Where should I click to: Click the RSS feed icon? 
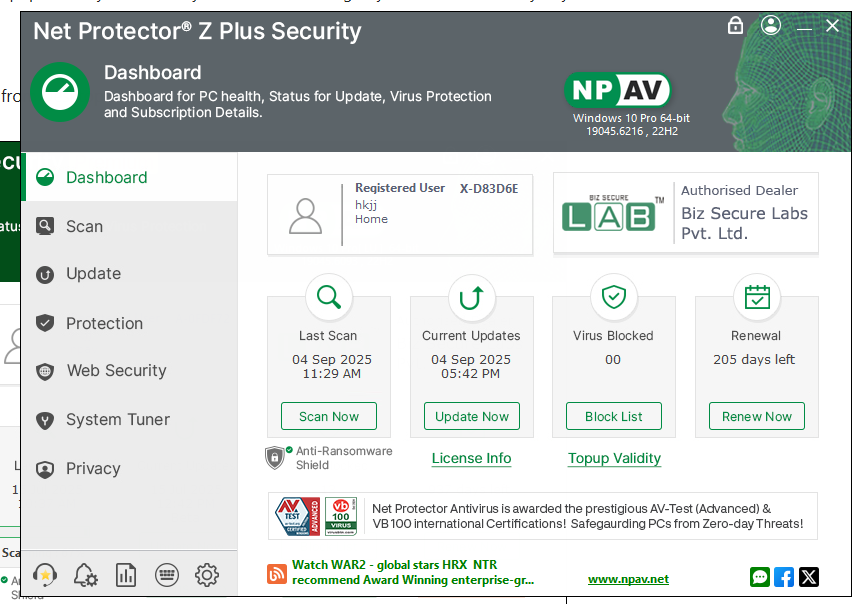[x=277, y=574]
